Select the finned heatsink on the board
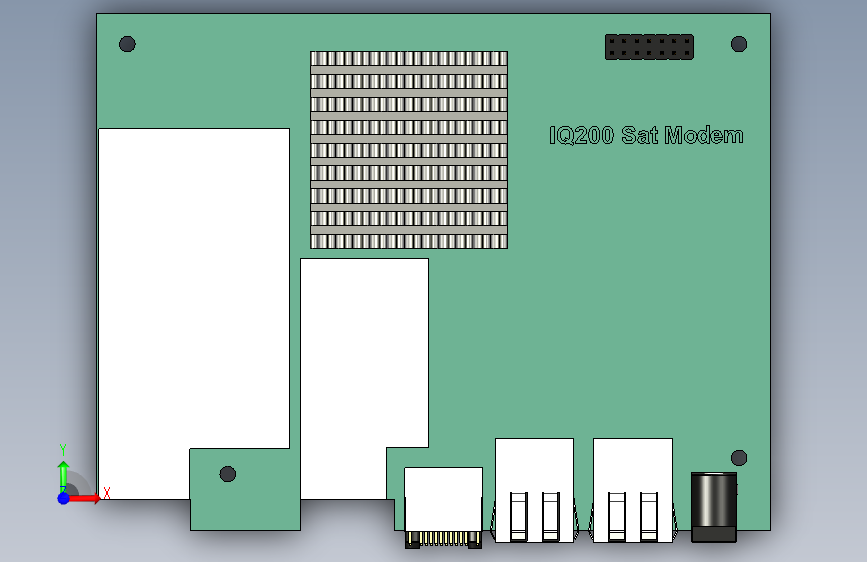This screenshot has width=867, height=562. [409, 150]
